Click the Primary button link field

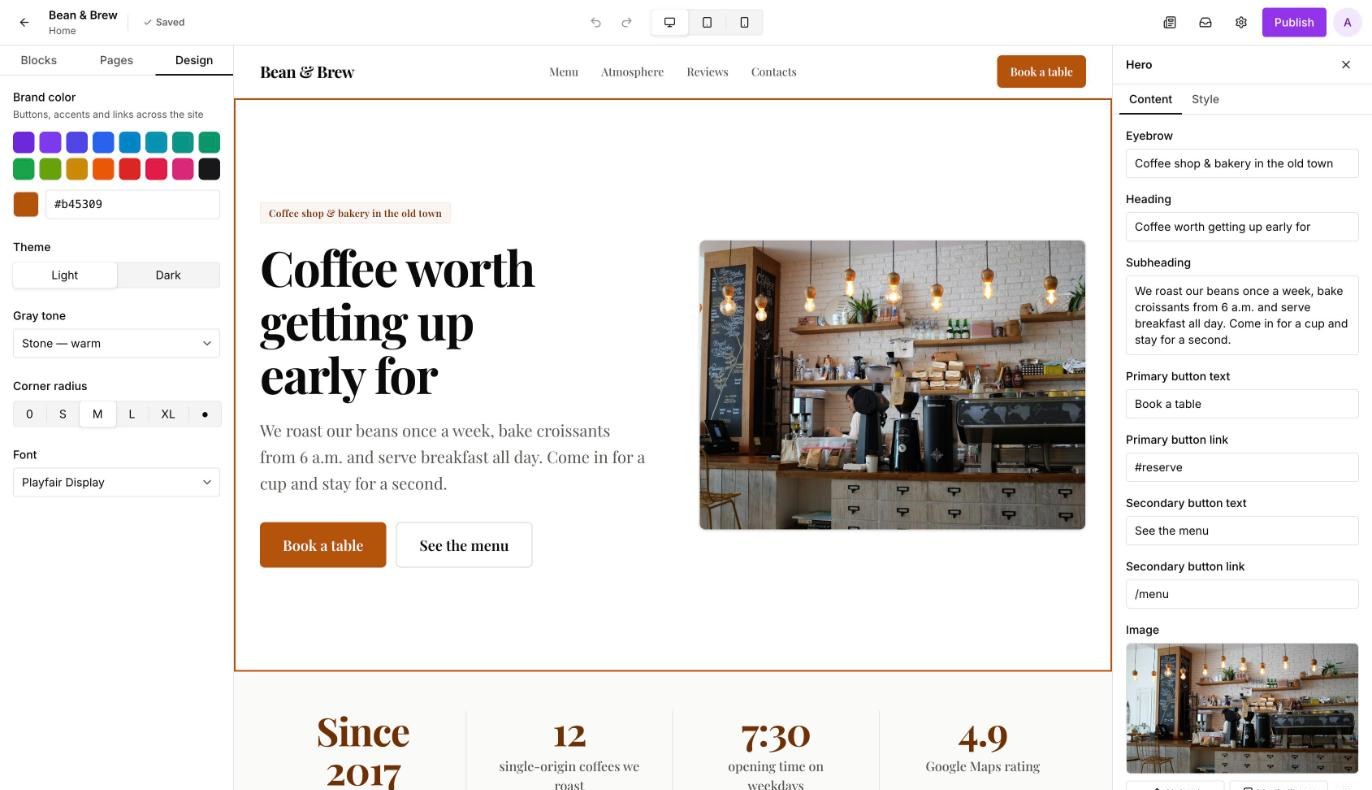point(1242,467)
